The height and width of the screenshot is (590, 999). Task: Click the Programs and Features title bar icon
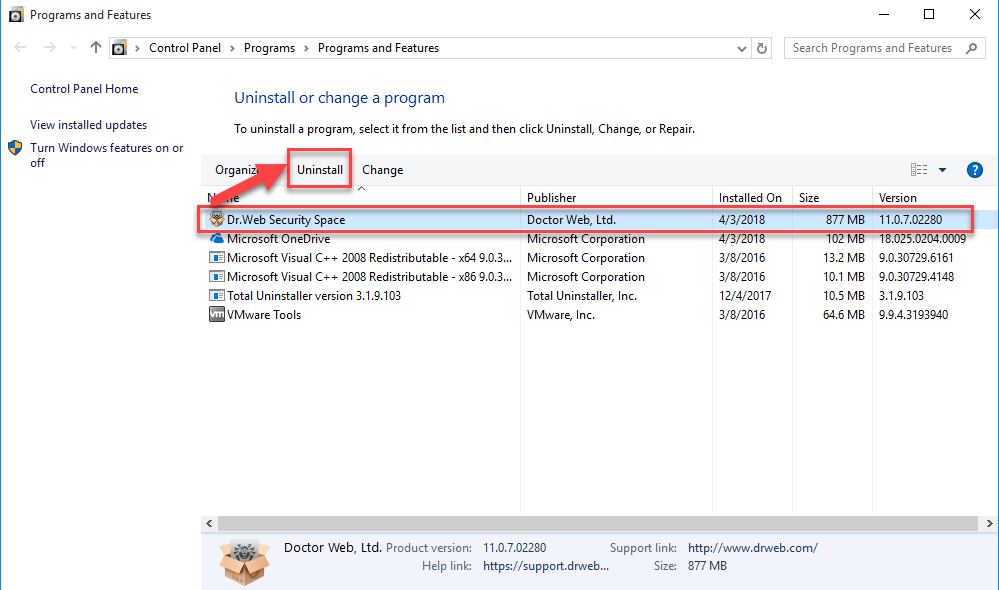point(16,15)
